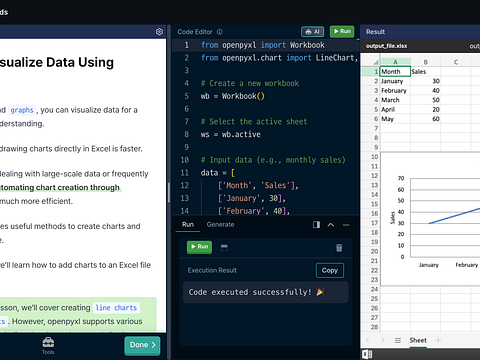Click the line charts link
Image resolution: width=480 pixels, height=360 pixels.
[116, 308]
